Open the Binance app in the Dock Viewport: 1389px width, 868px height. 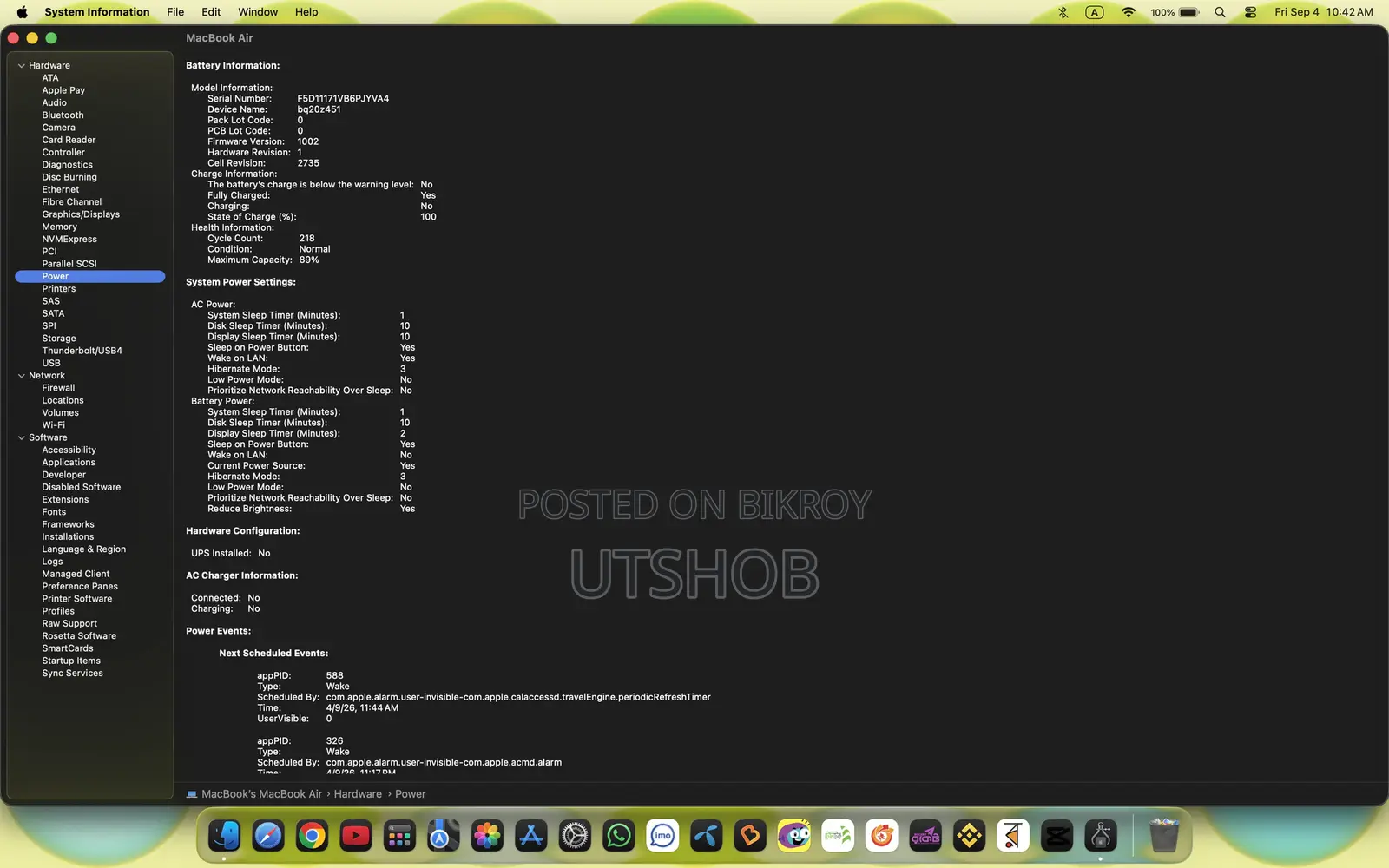(x=969, y=836)
